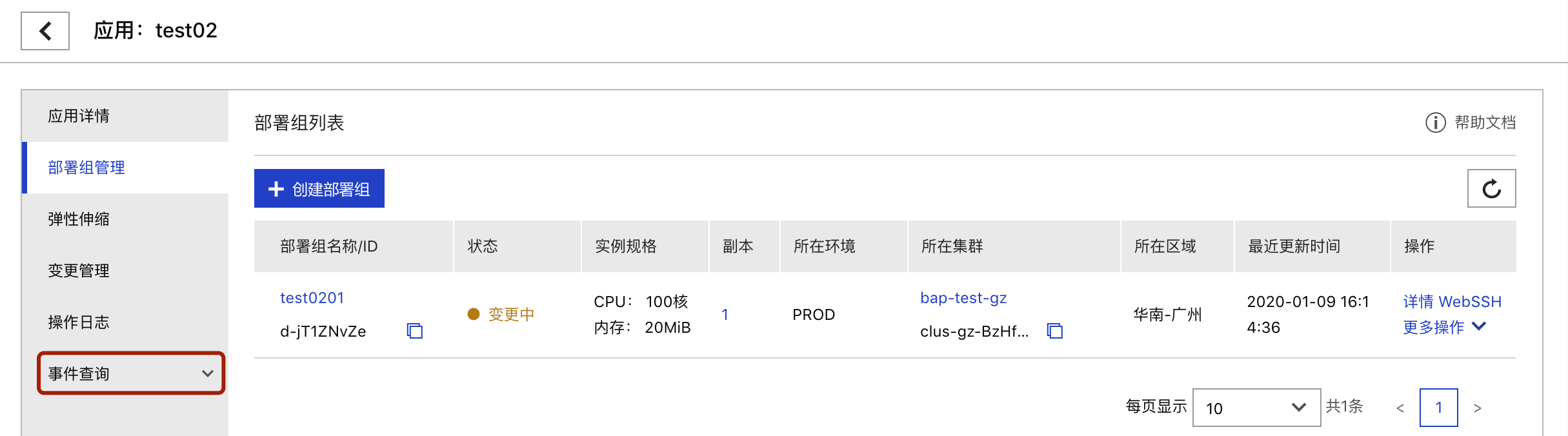Copy the deployment group ID d-jT1ZNvZe
This screenshot has height=436, width=1568.
pyautogui.click(x=414, y=331)
